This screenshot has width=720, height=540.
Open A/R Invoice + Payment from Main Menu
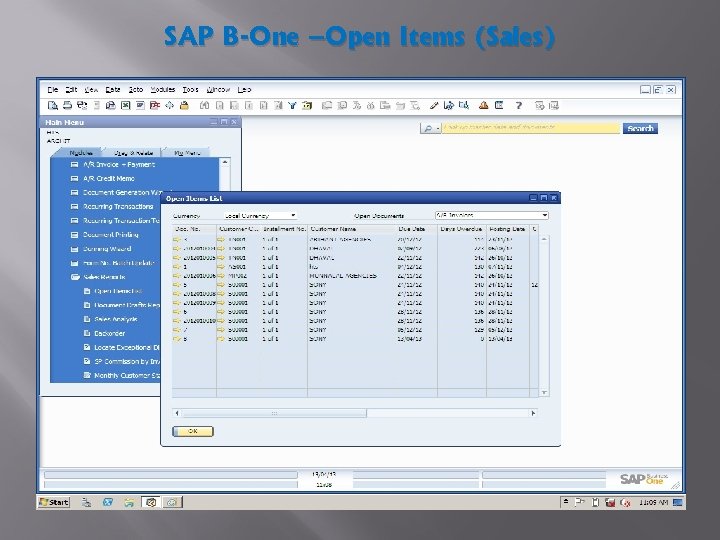point(119,164)
